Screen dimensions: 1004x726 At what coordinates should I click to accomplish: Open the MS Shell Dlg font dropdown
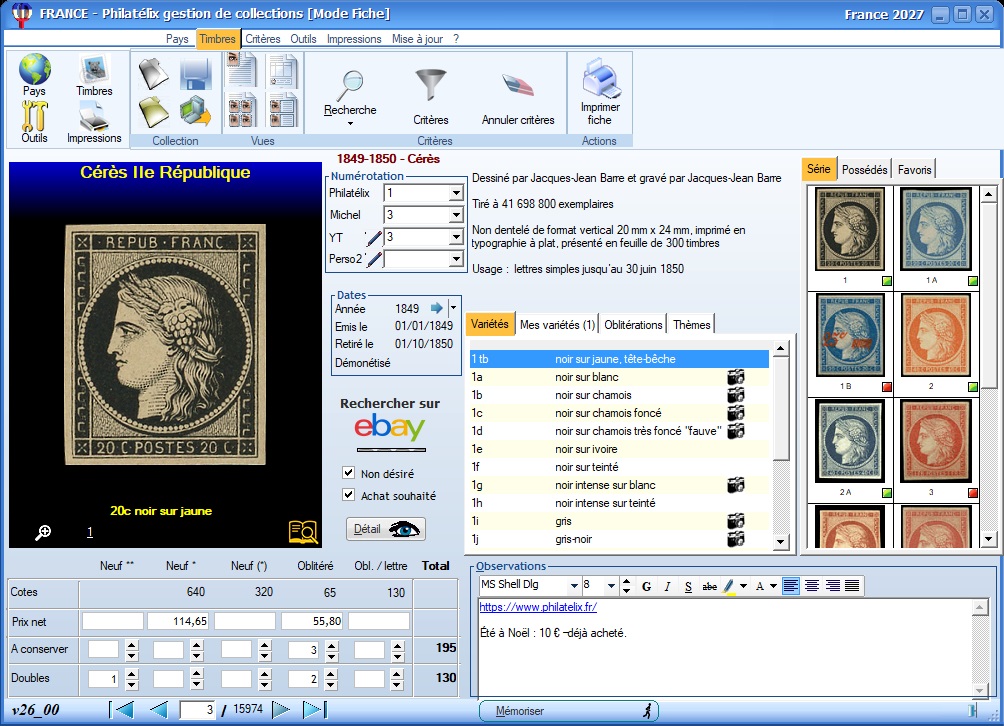pos(574,586)
